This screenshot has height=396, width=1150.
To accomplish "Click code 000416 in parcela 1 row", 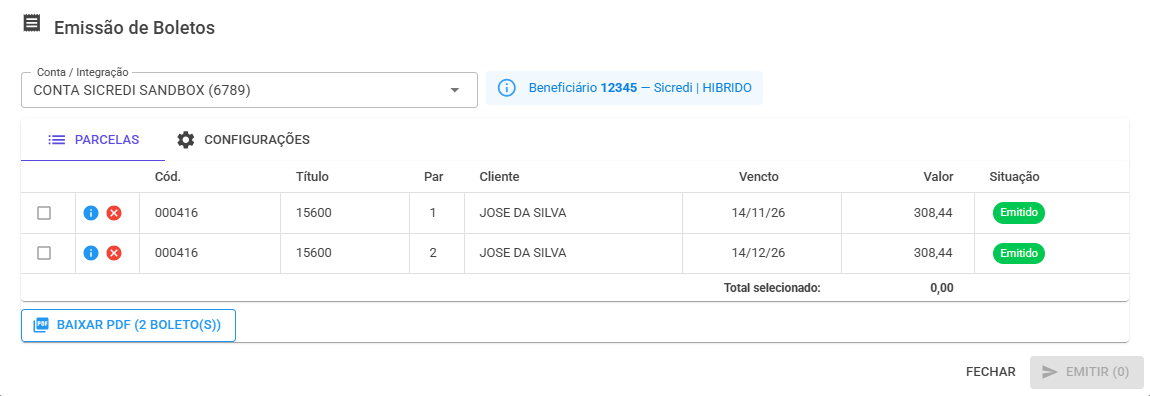I will [x=177, y=213].
